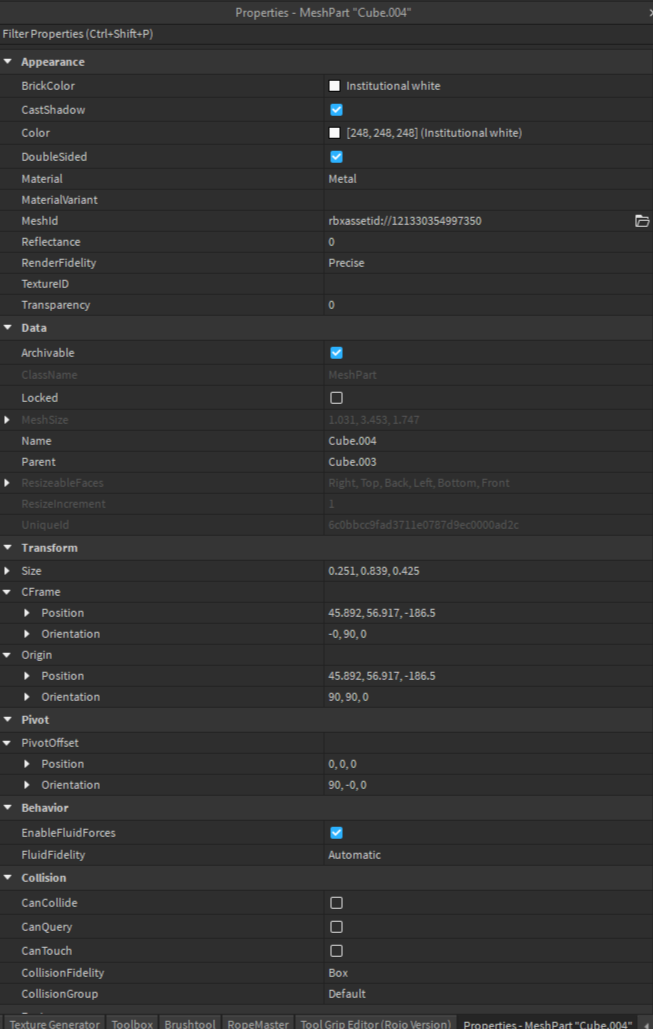
Task: Uncheck the Archivable checkbox
Action: tap(336, 353)
